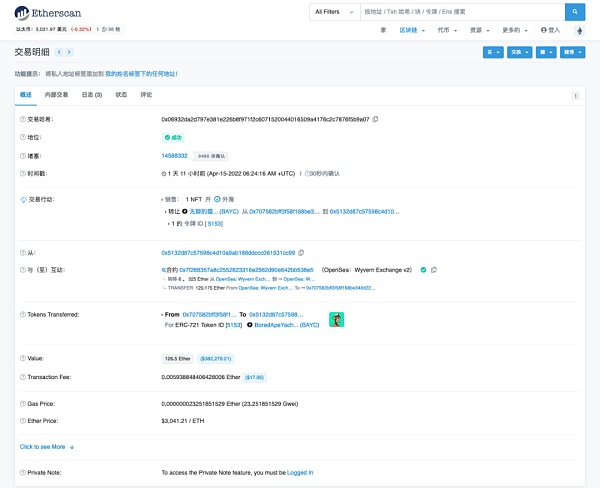The height and width of the screenshot is (488, 600).
Task: Go to next transaction arrow
Action: 69,52
